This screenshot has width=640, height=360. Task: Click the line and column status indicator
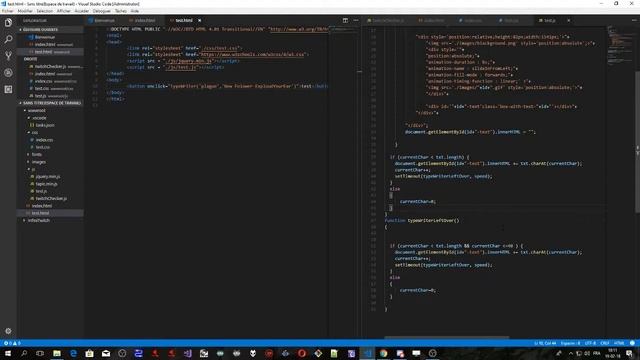[x=545, y=343]
